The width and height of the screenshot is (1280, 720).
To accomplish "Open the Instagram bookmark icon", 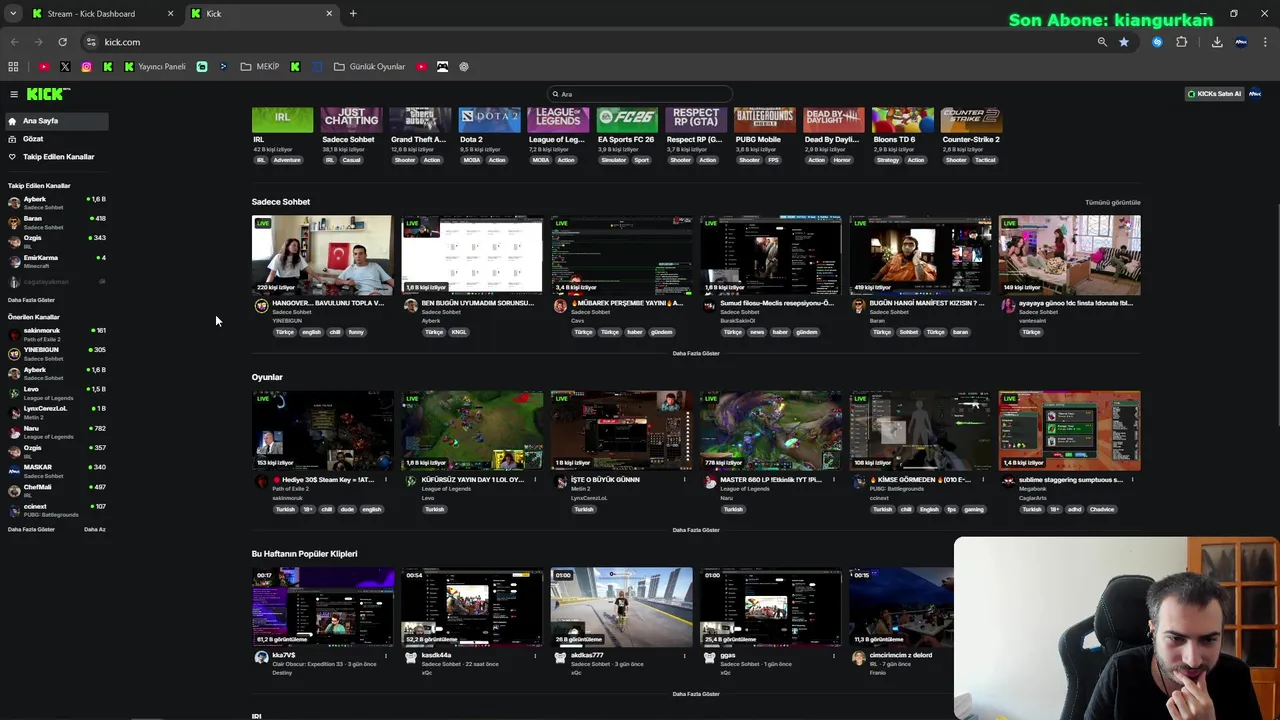I will (87, 67).
